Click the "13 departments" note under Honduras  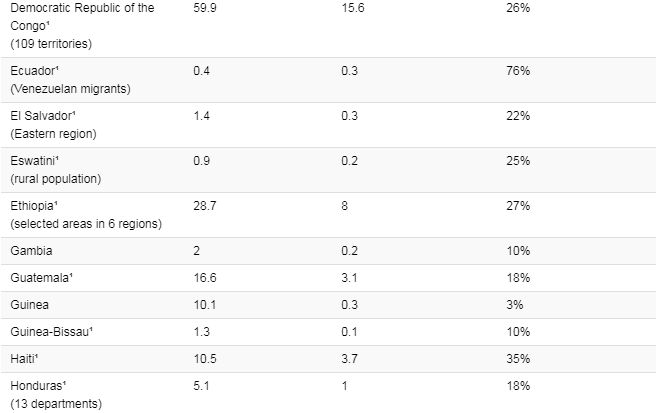(x=55, y=404)
